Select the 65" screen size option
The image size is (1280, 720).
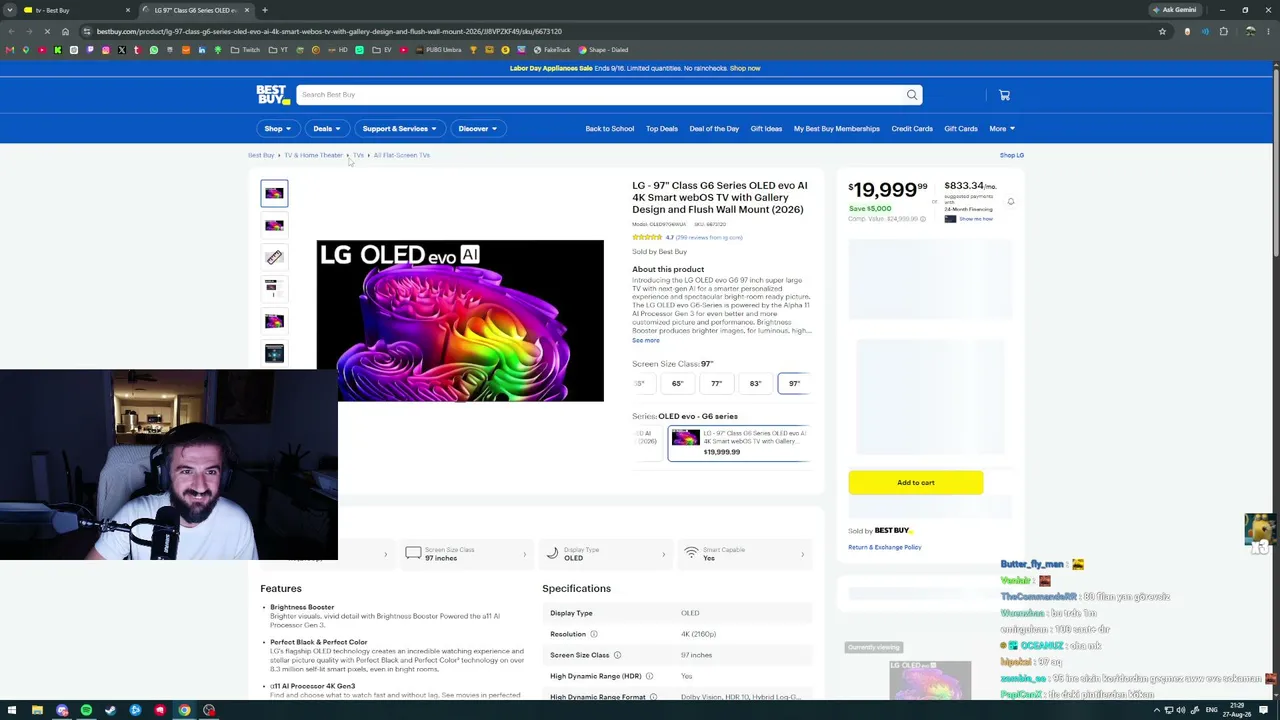pos(678,384)
